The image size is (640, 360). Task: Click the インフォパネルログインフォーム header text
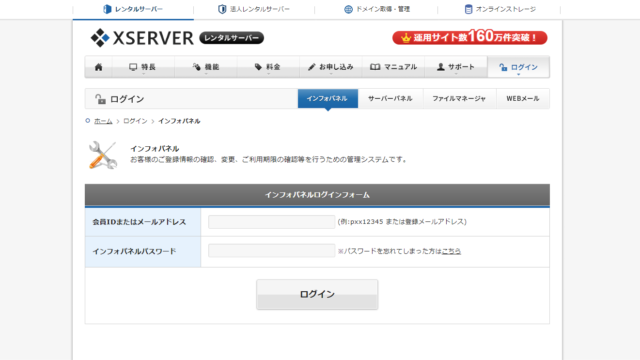[317, 195]
